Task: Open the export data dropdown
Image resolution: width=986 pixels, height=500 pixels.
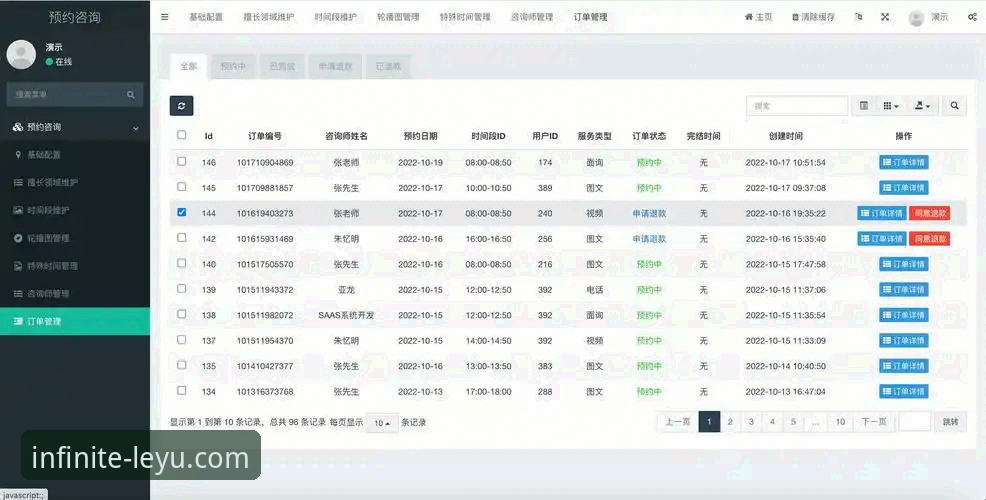Action: point(922,106)
